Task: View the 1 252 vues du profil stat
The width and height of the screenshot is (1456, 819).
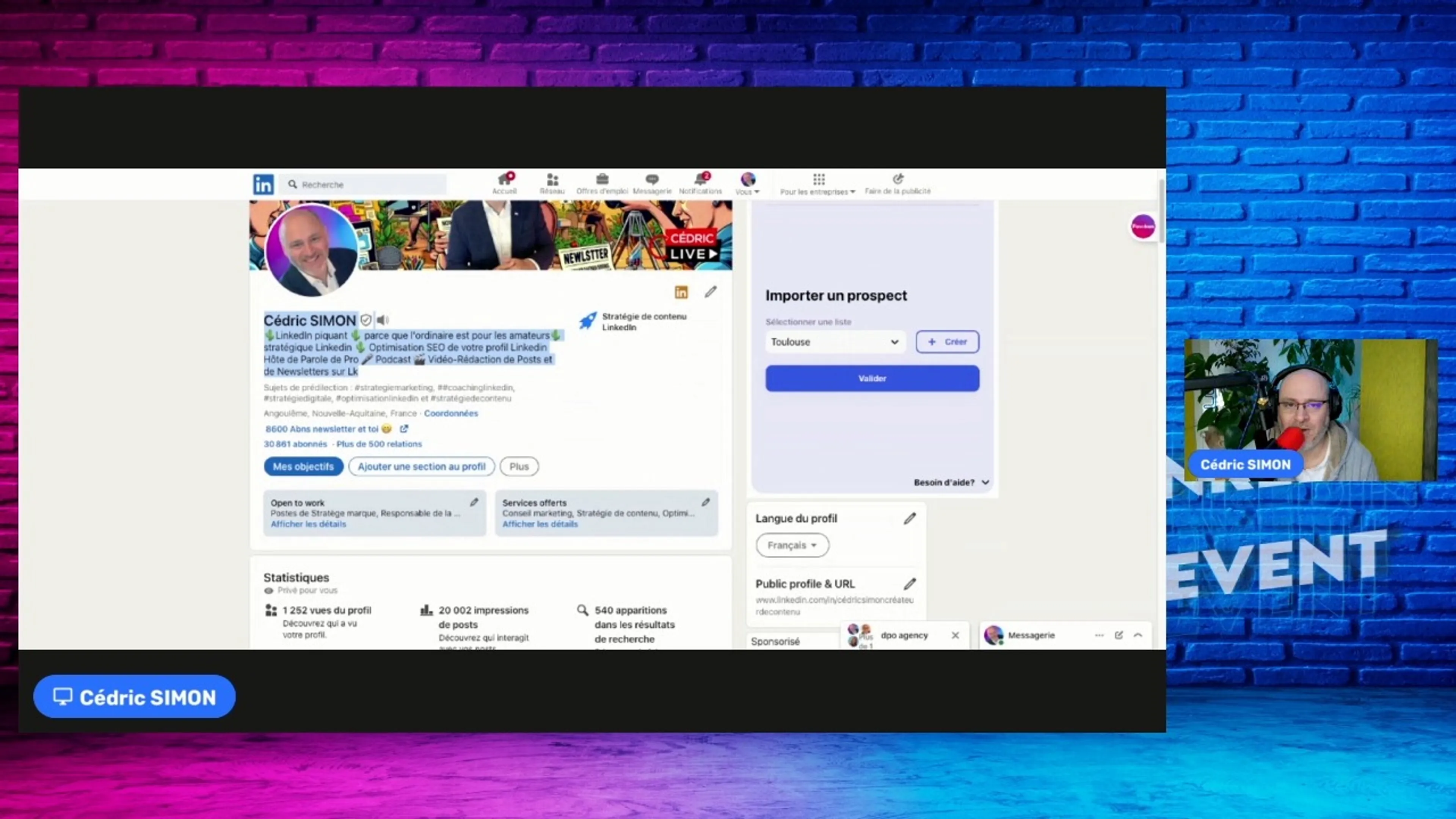Action: [327, 610]
